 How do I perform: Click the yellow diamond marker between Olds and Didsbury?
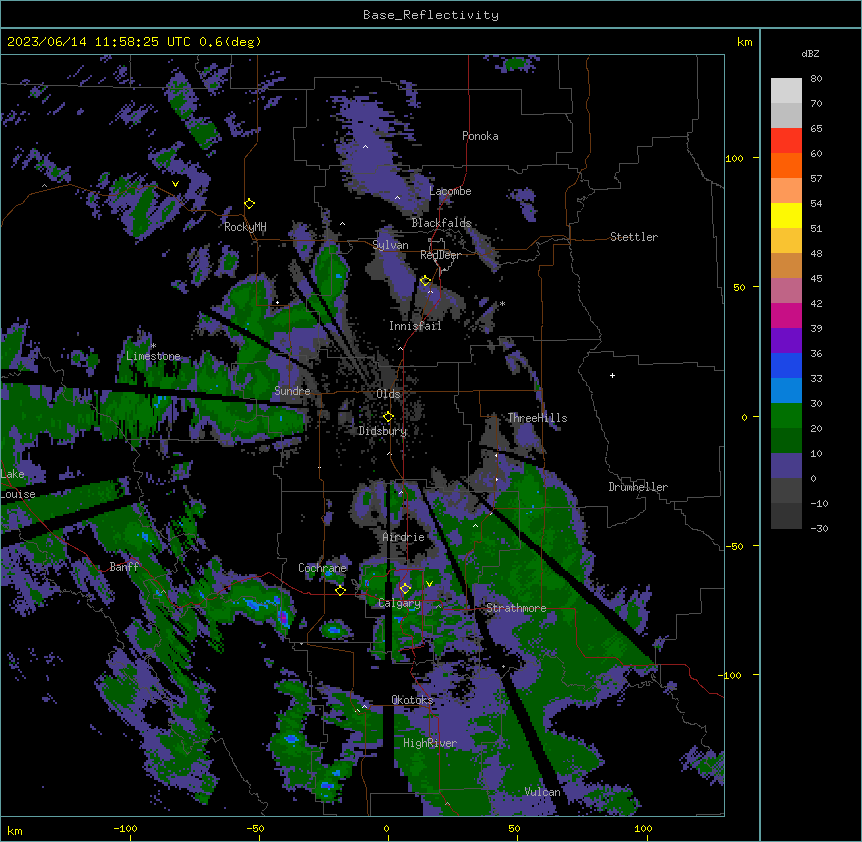pyautogui.click(x=388, y=417)
